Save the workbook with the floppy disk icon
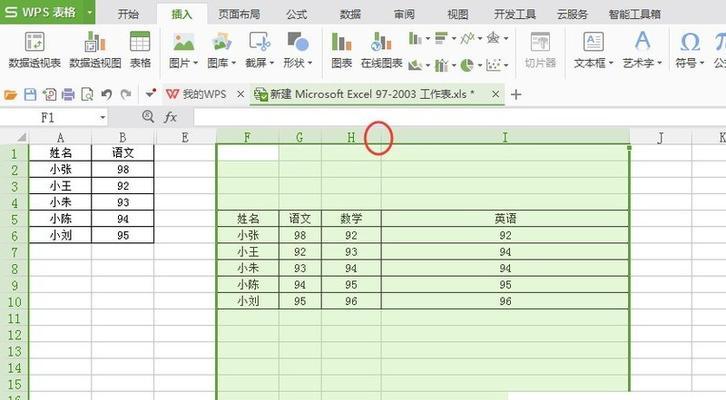The width and height of the screenshot is (726, 400). pos(30,95)
